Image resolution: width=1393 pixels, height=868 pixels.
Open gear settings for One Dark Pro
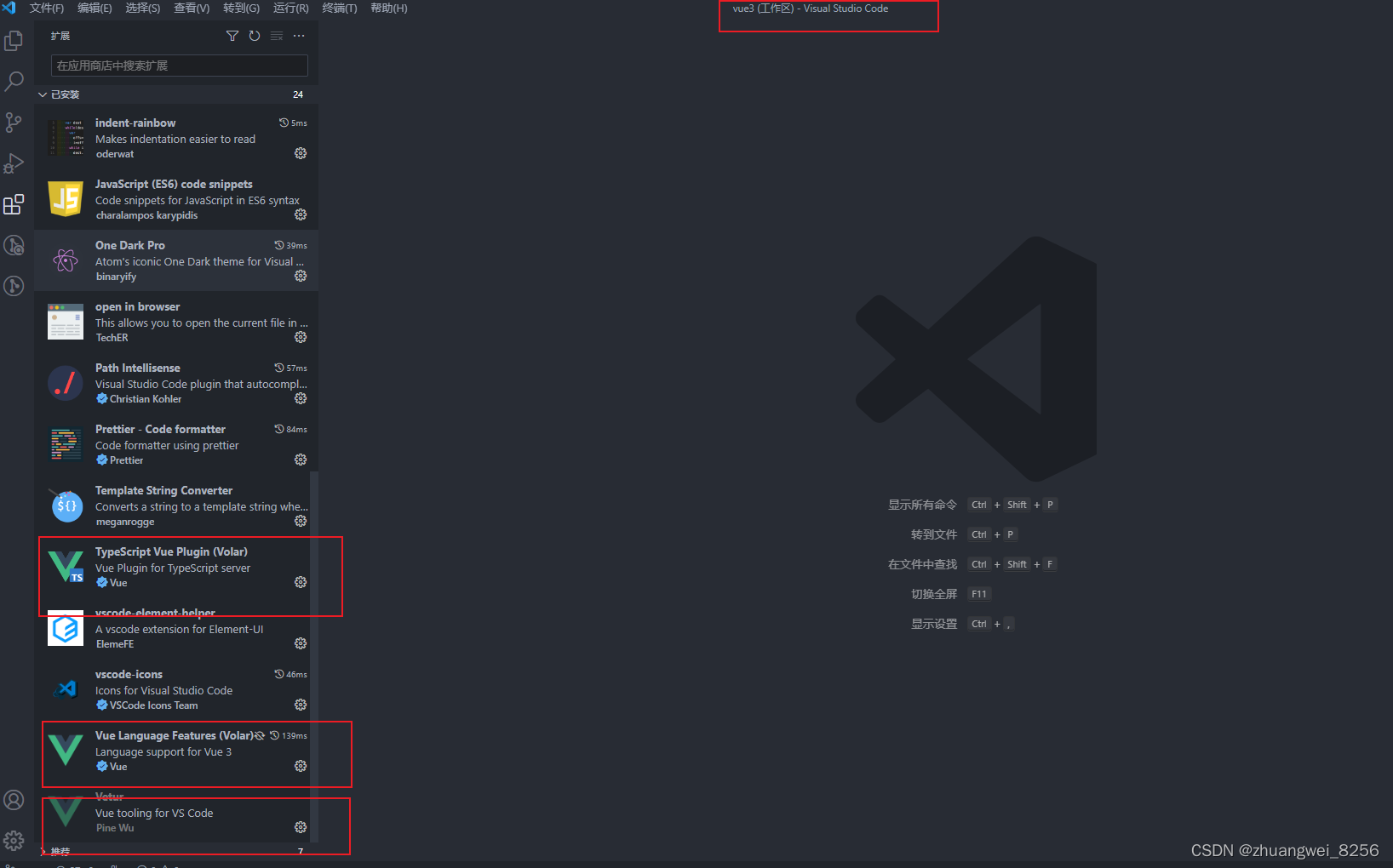301,276
